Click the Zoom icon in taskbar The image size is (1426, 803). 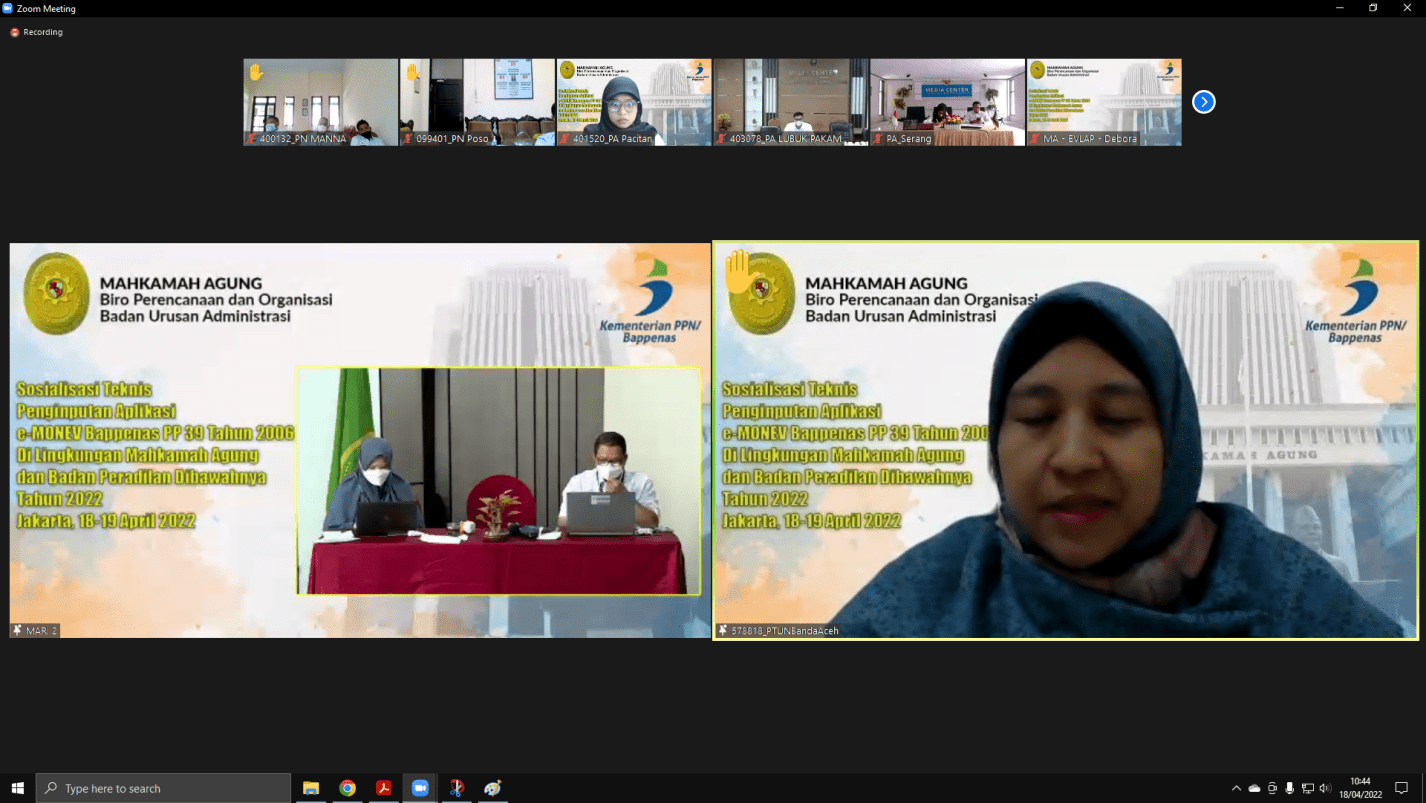point(420,788)
